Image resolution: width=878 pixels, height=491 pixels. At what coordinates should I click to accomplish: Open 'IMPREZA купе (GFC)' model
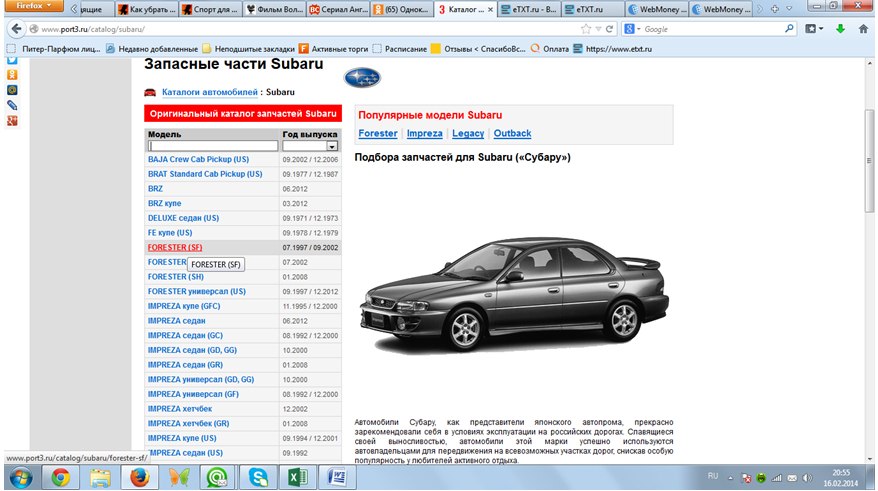[184, 306]
